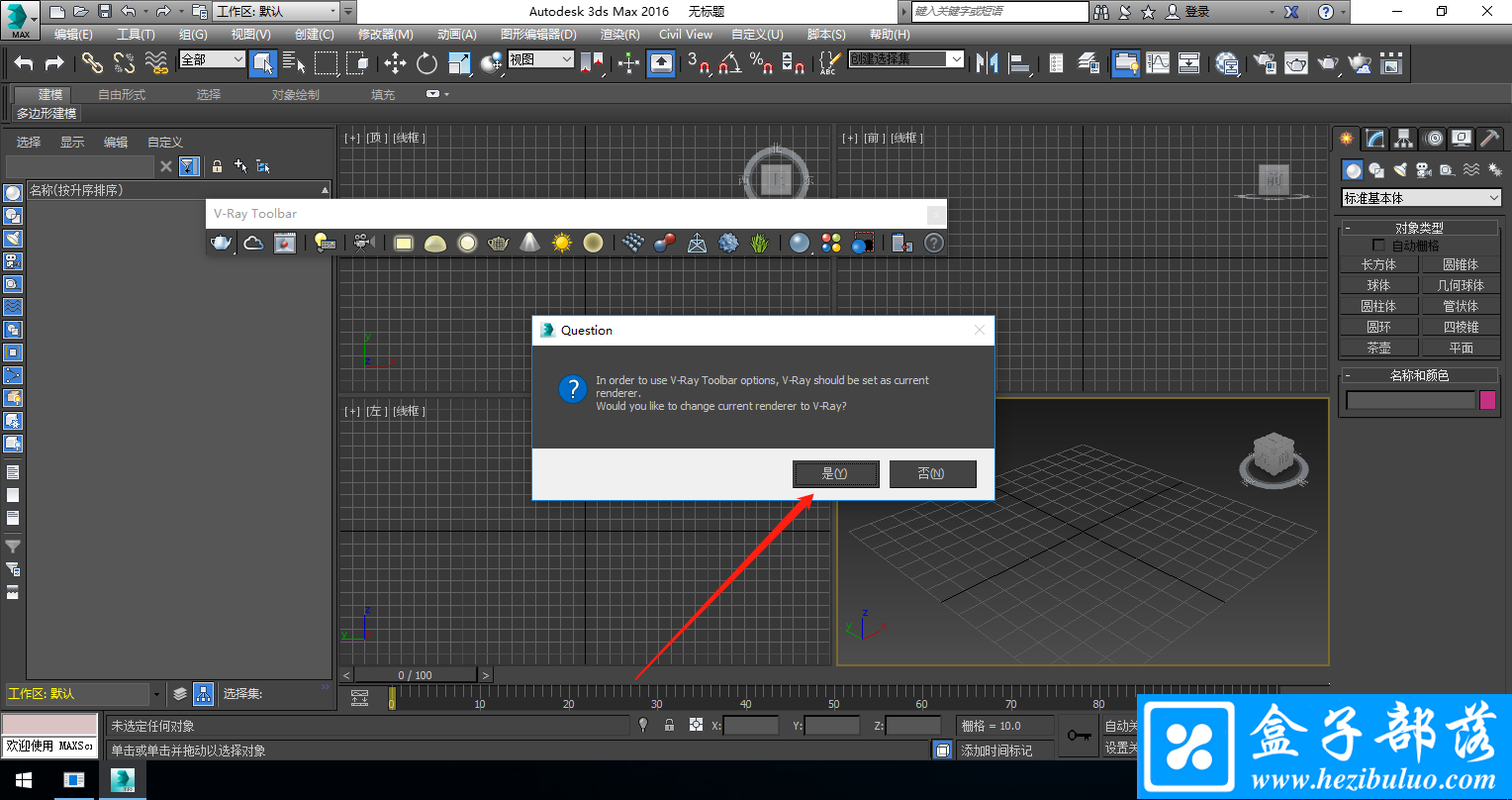Open the 全部 selection filter dropdown
The height and width of the screenshot is (800, 1512).
(x=212, y=59)
